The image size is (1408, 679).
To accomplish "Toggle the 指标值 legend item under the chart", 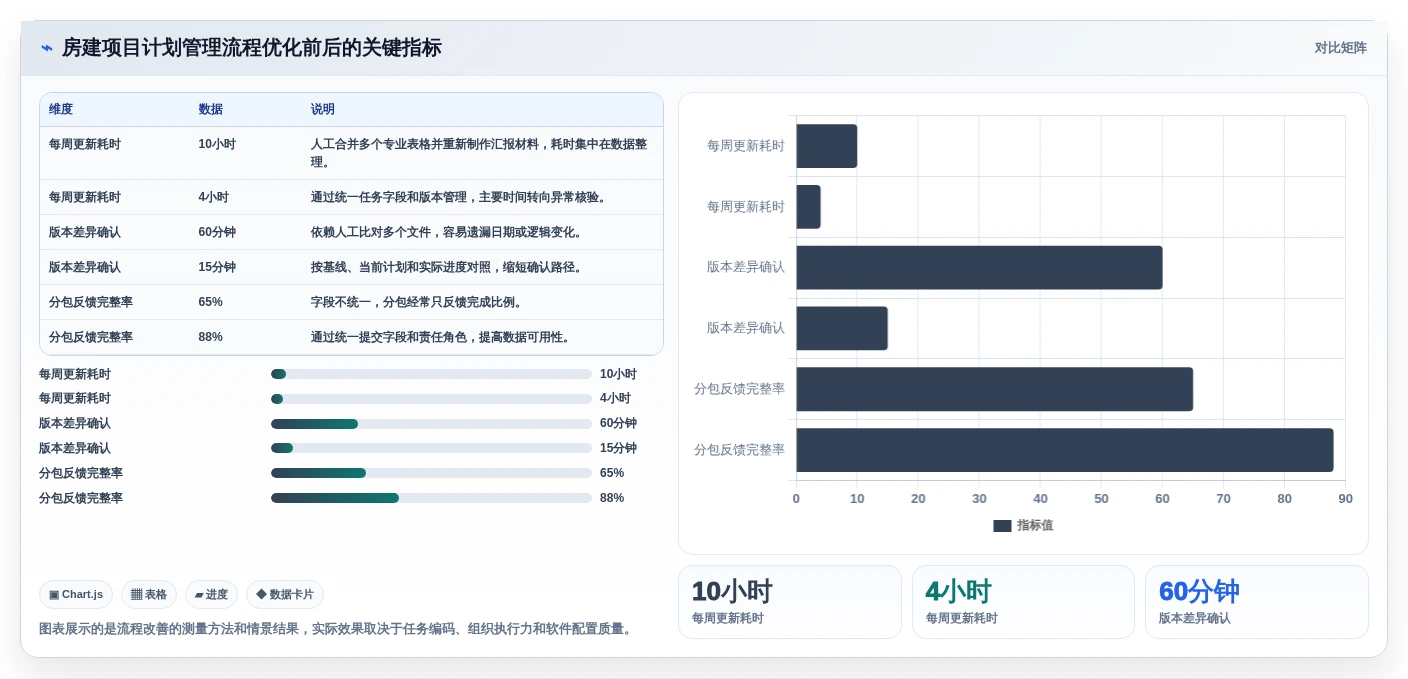I will point(1023,525).
